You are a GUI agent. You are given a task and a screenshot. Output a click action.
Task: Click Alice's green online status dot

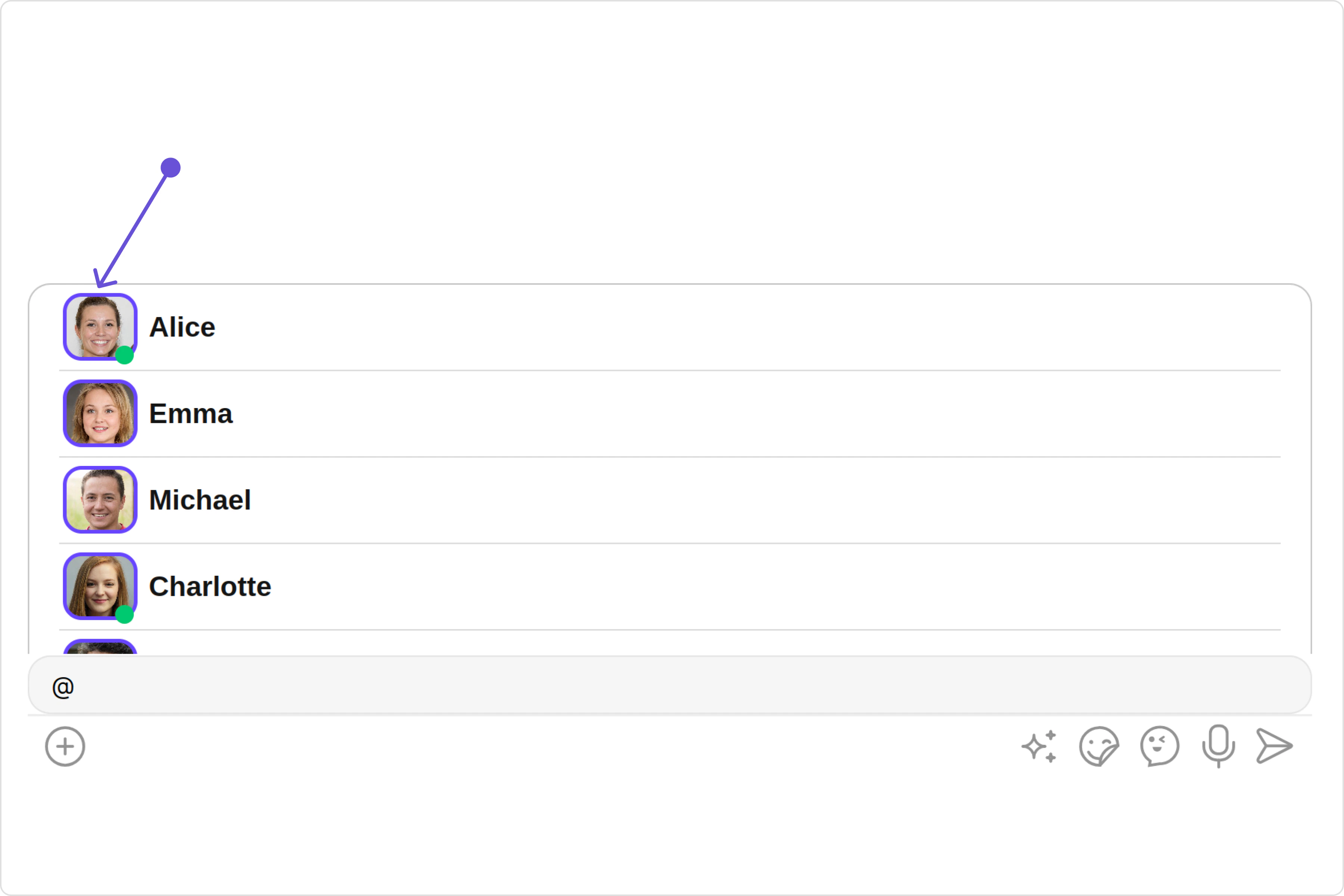(125, 355)
